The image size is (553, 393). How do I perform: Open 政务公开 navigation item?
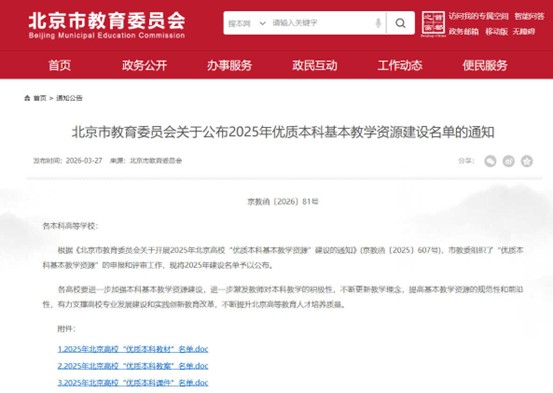(x=145, y=65)
